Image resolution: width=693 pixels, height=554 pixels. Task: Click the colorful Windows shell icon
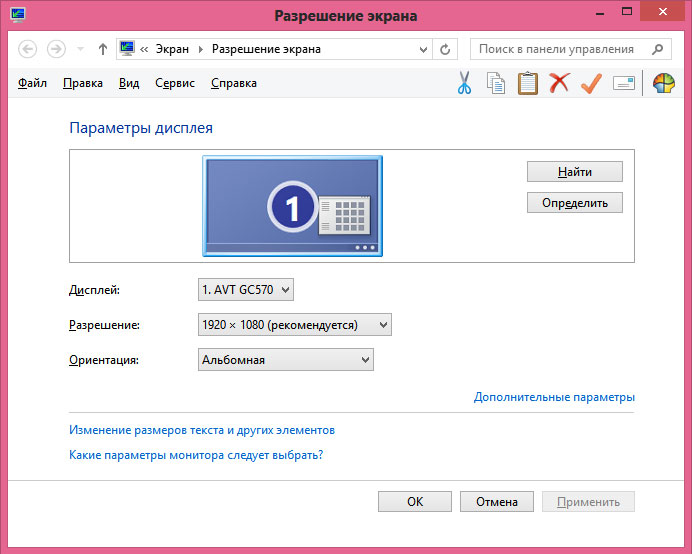(664, 84)
